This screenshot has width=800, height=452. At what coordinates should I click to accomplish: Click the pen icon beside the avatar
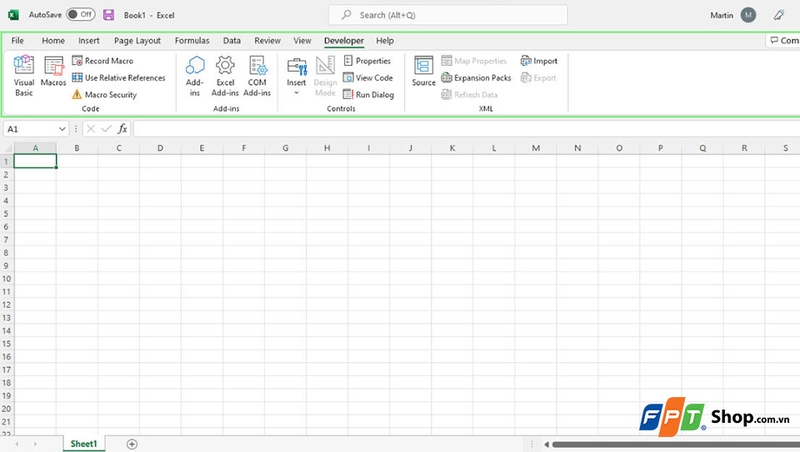pos(779,15)
